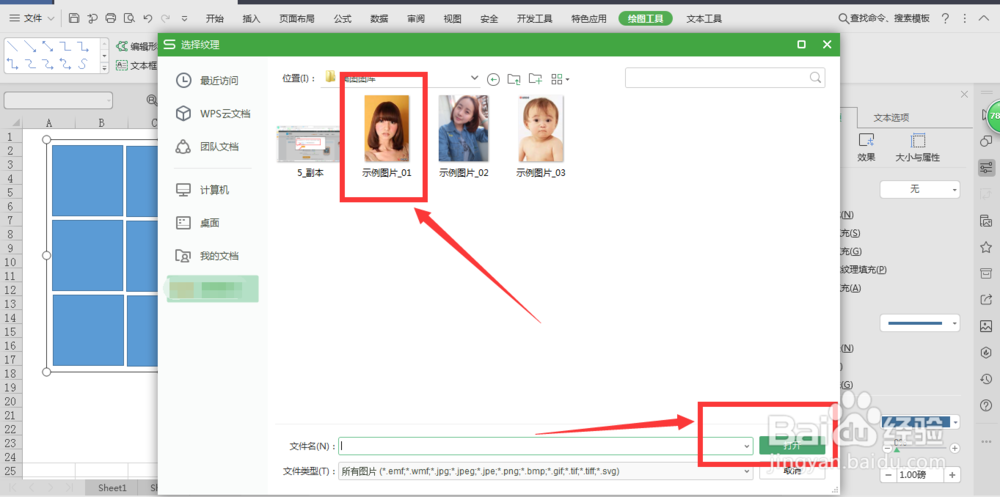Click the Print icon in quick toolbar
Viewport: 1000px width, 497px height.
coord(111,19)
